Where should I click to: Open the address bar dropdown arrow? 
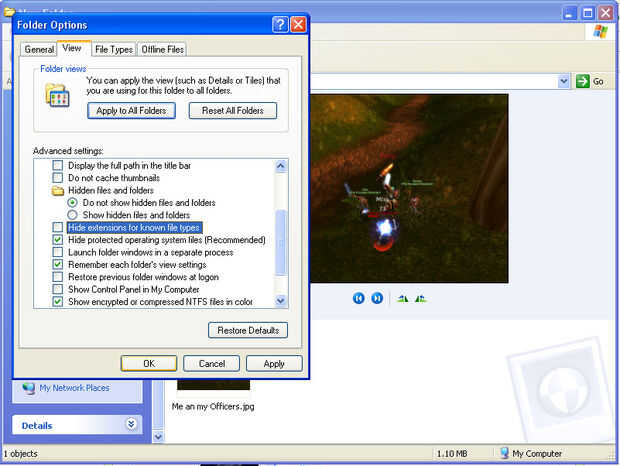(x=563, y=81)
